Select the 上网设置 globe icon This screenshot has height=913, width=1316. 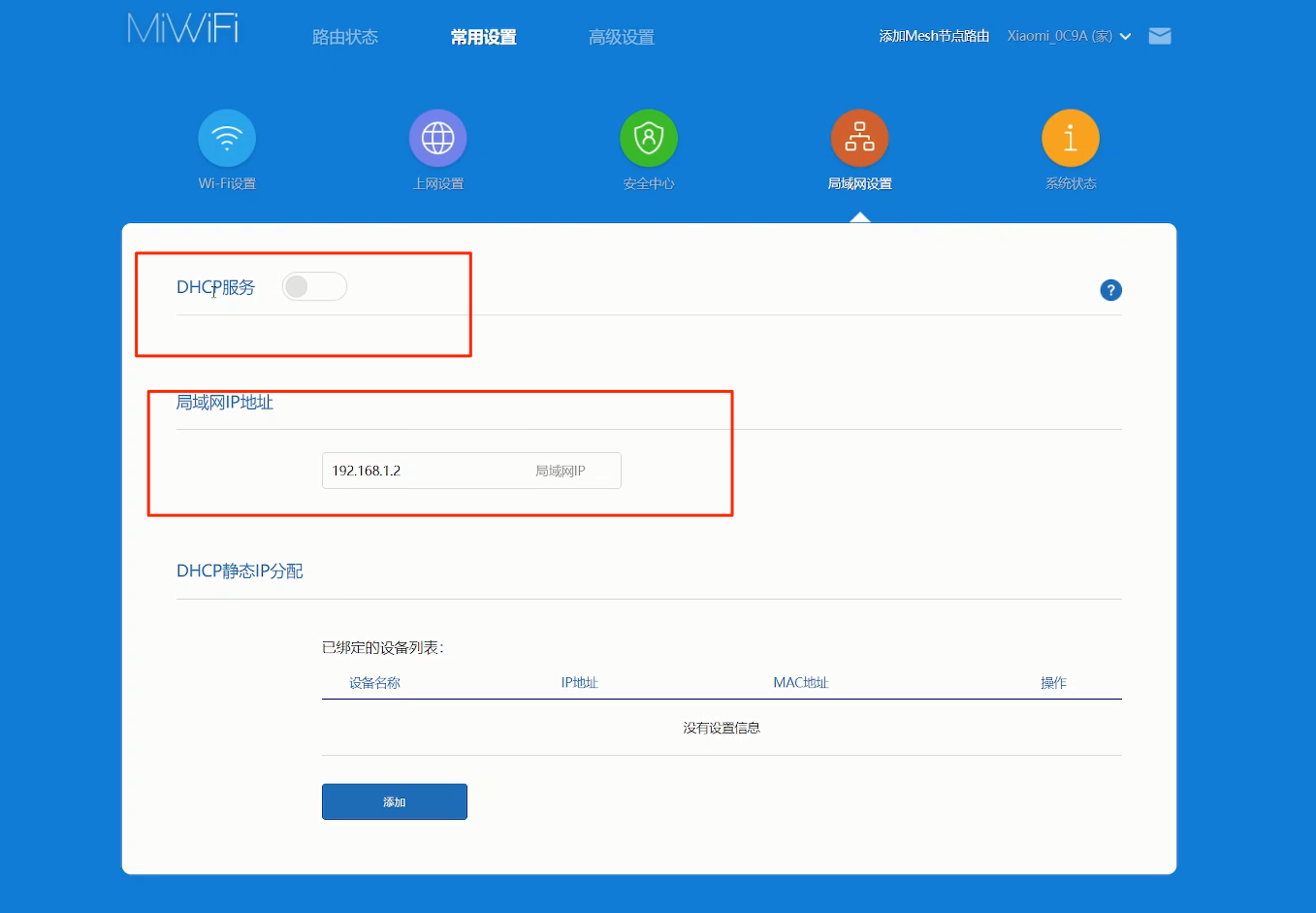coord(437,138)
